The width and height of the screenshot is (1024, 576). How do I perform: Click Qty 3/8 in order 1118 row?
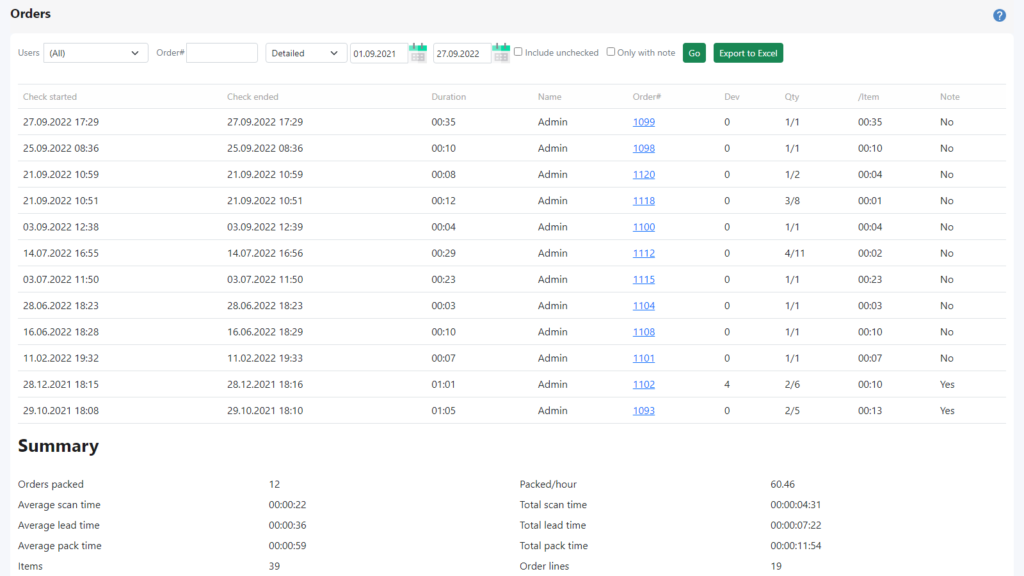click(x=792, y=200)
